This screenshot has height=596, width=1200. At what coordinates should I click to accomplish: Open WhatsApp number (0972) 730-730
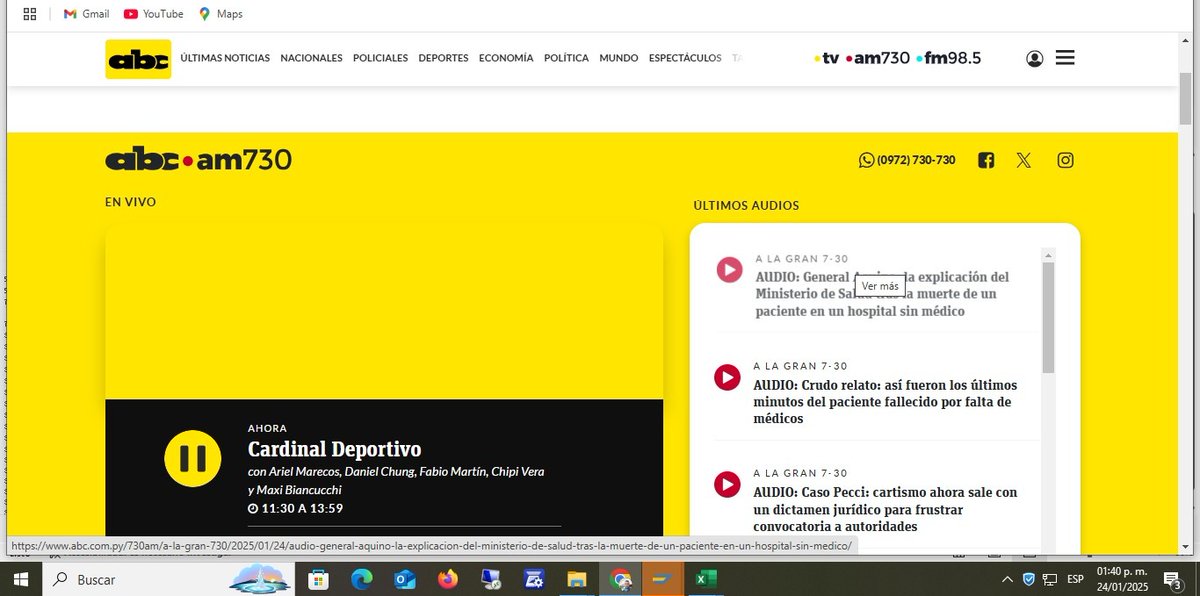click(907, 160)
